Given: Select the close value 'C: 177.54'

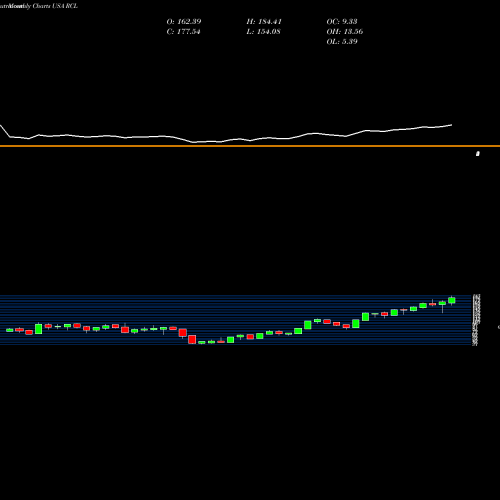Looking at the screenshot, I should [183, 31].
